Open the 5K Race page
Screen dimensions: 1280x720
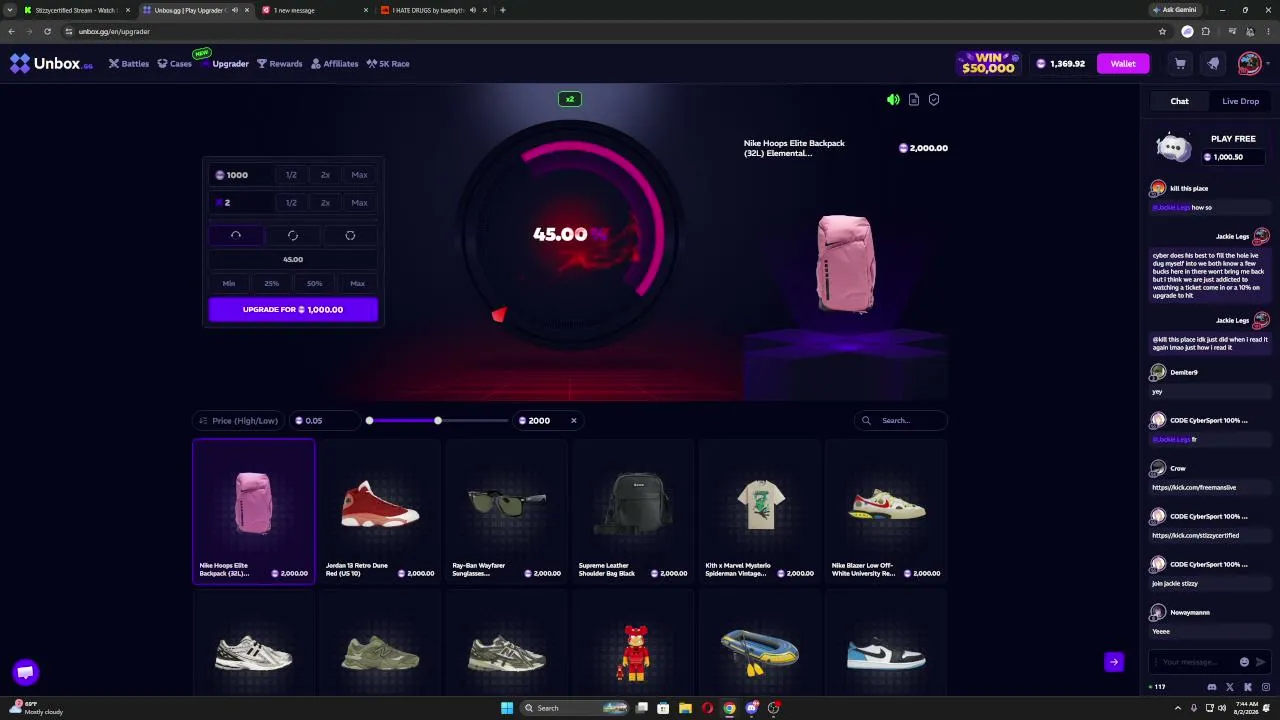coord(388,64)
